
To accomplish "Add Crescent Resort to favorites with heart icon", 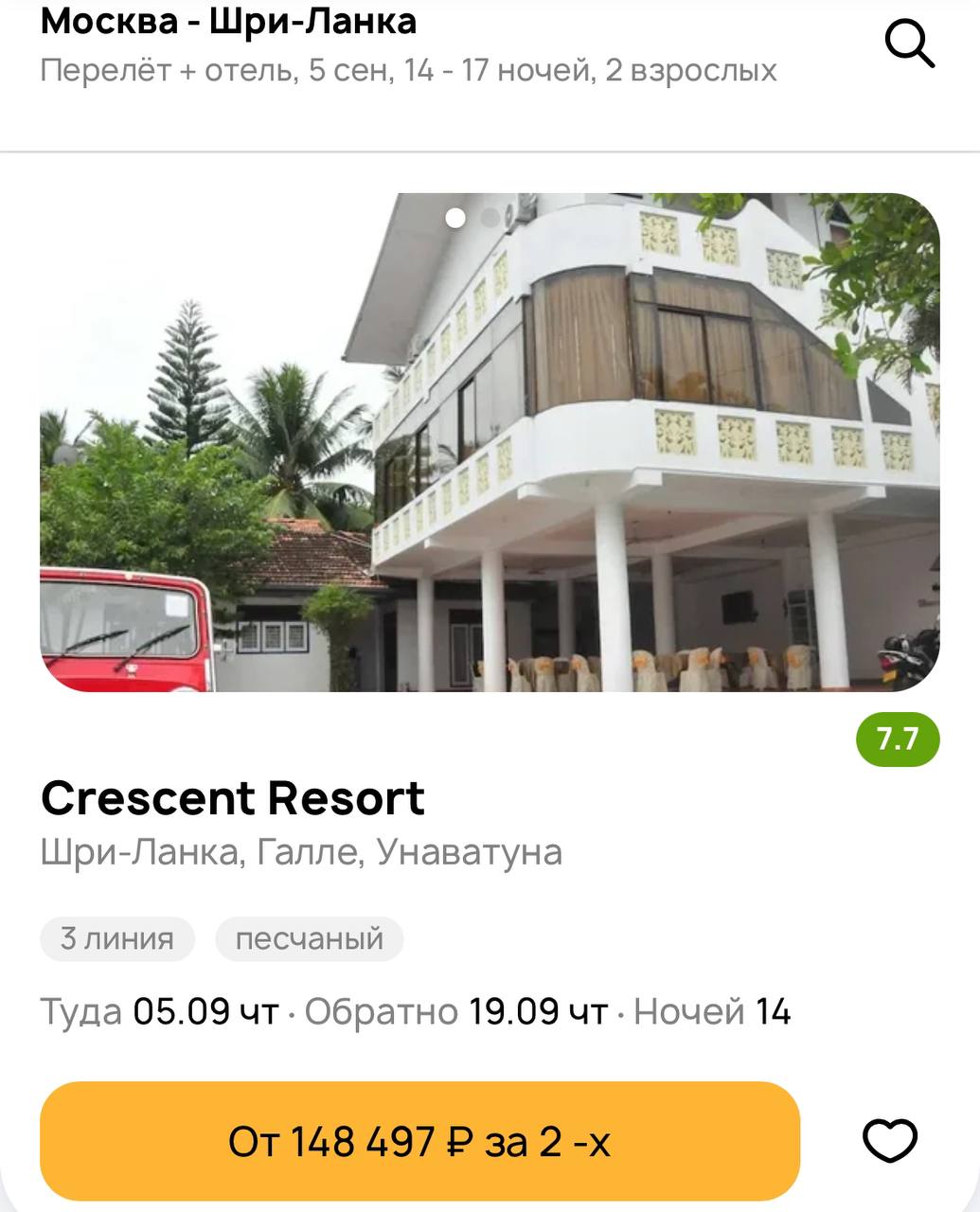I will (890, 1141).
